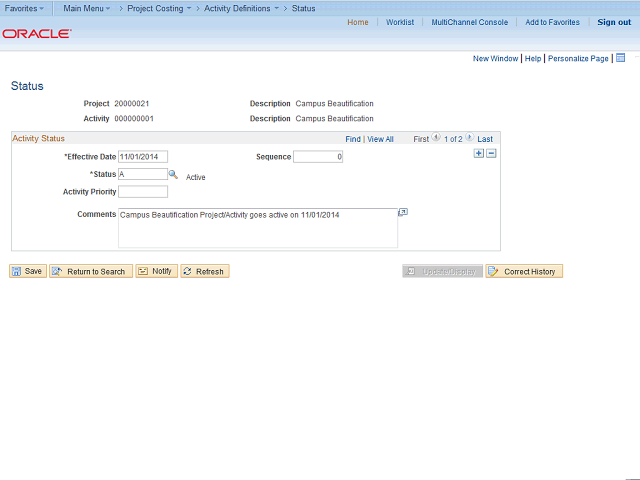Viewport: 640px width, 480px height.
Task: Delete the current Activity Status row
Action: pos(491,153)
